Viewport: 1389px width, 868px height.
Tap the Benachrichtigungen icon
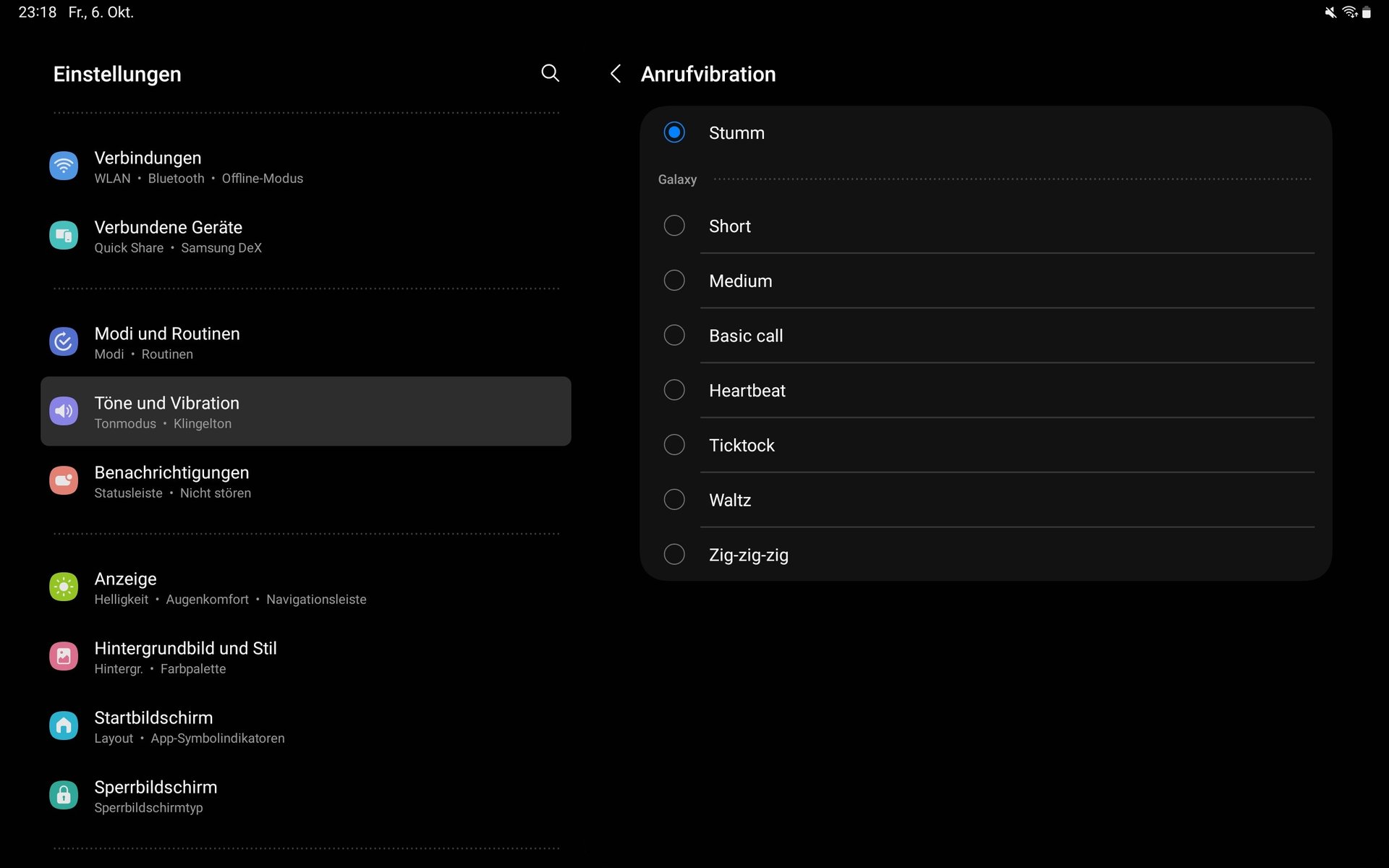(x=64, y=481)
